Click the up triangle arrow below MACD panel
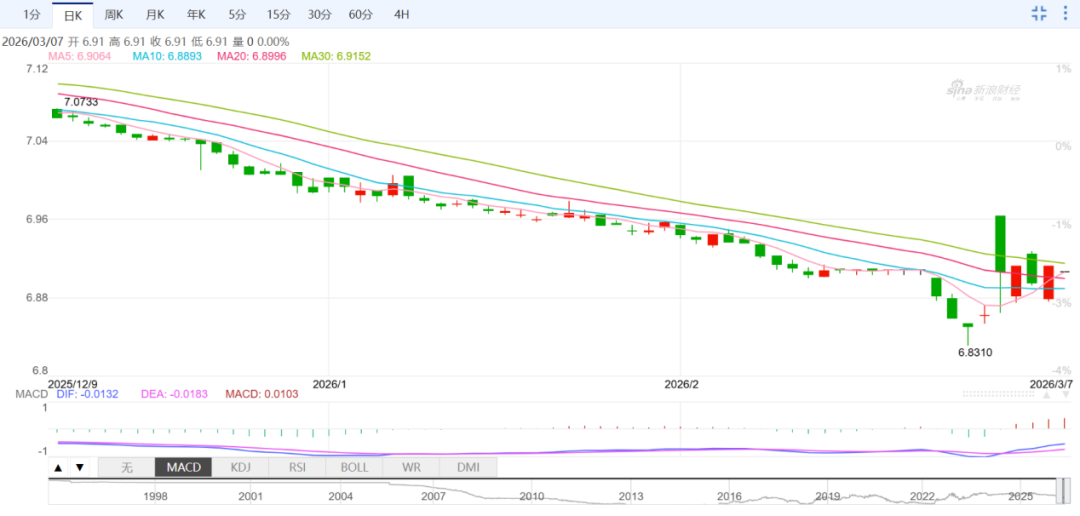This screenshot has width=1080, height=516. point(58,467)
